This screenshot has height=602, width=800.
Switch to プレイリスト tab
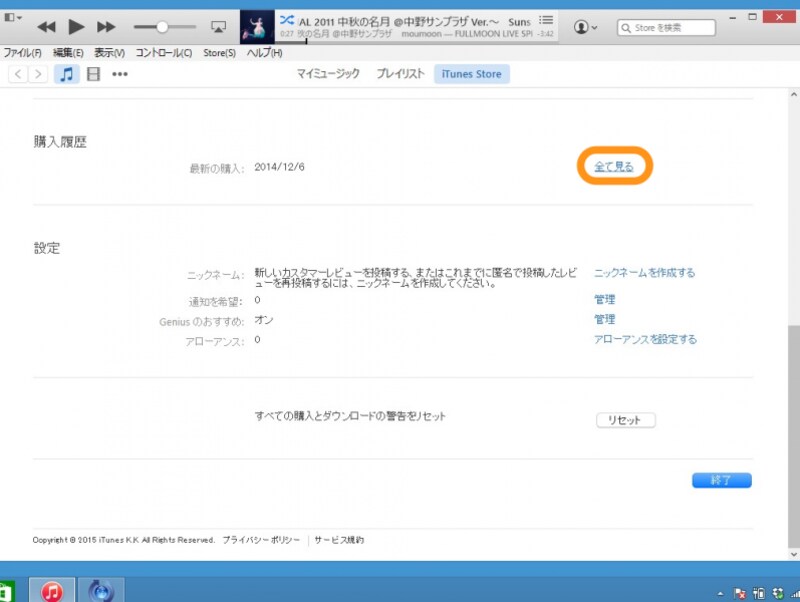[x=401, y=74]
